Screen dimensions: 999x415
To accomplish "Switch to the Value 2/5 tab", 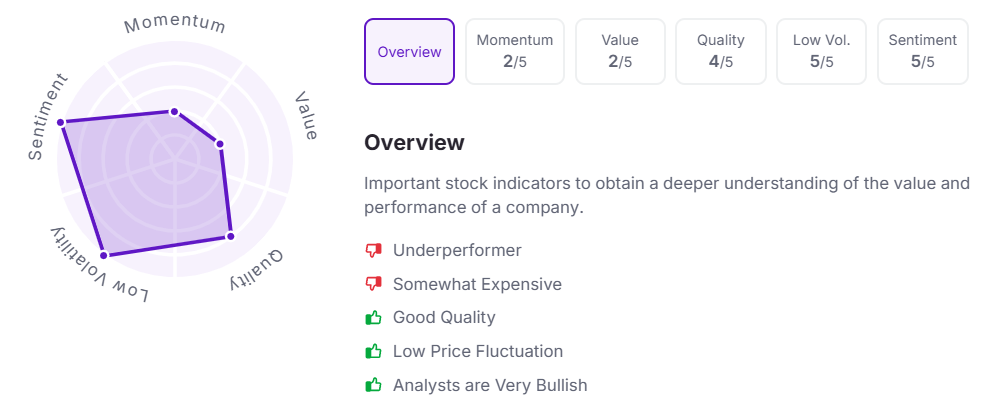I will [620, 51].
